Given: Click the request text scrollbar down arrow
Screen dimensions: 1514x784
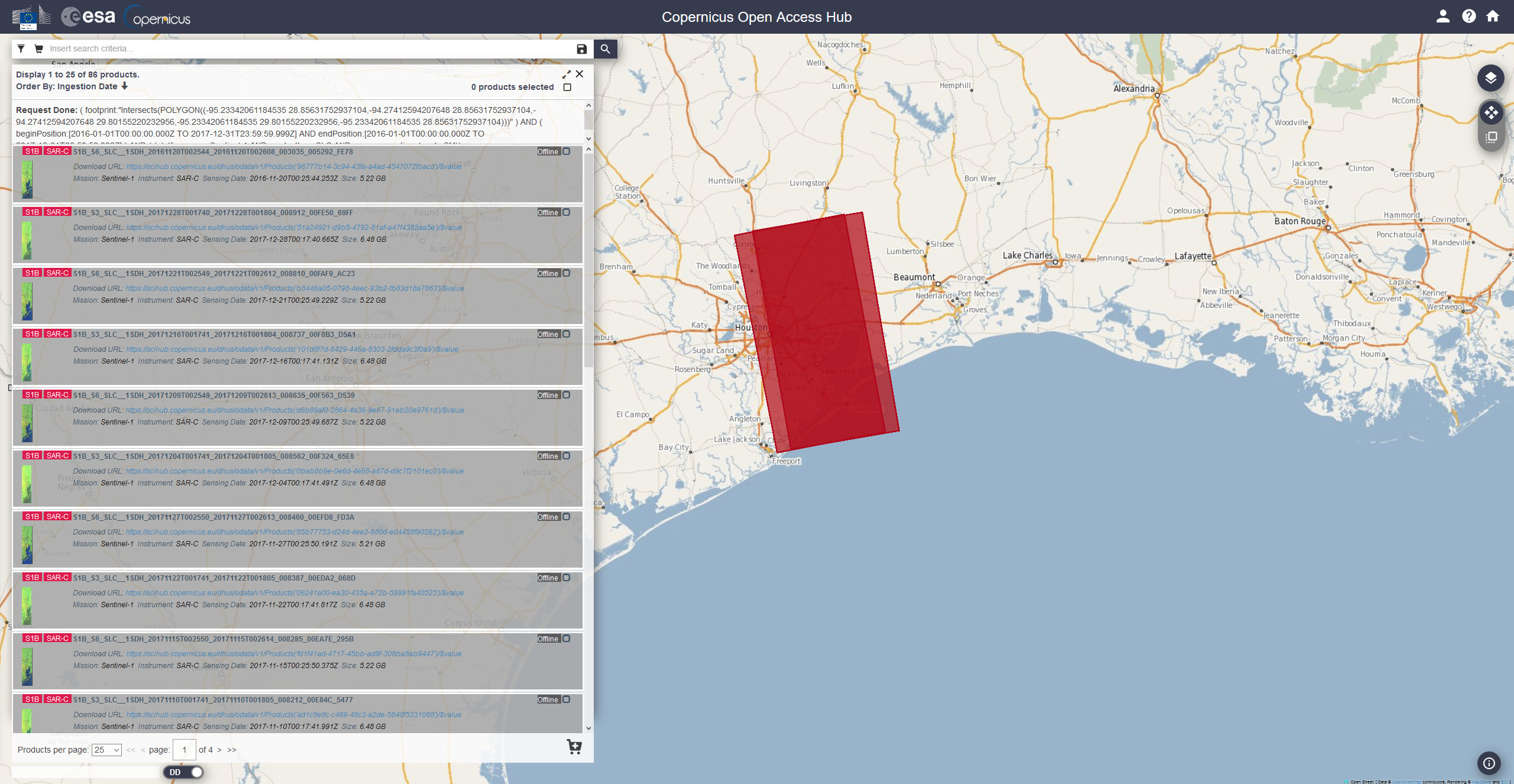Looking at the screenshot, I should click(588, 139).
